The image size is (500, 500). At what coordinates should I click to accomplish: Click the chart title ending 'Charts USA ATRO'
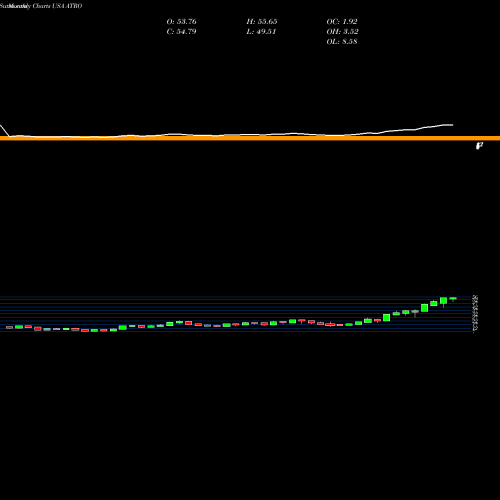(x=41, y=6)
